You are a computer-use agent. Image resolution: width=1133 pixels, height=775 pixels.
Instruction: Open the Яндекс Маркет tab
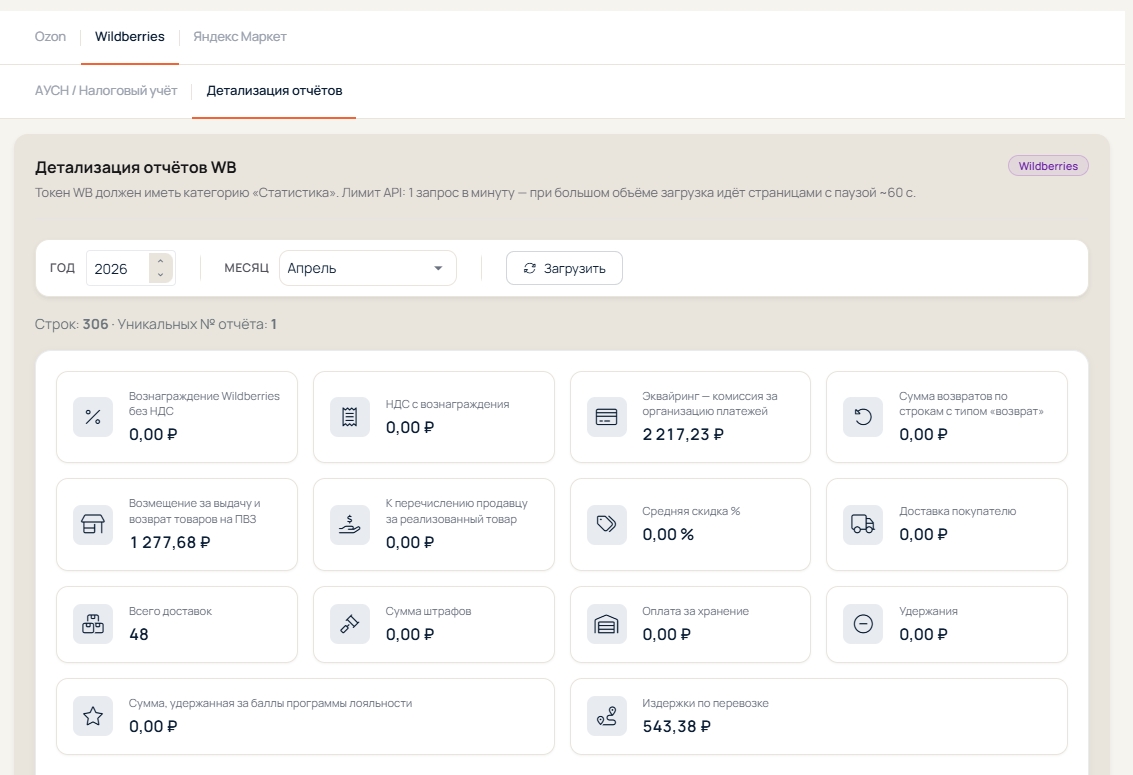[240, 36]
